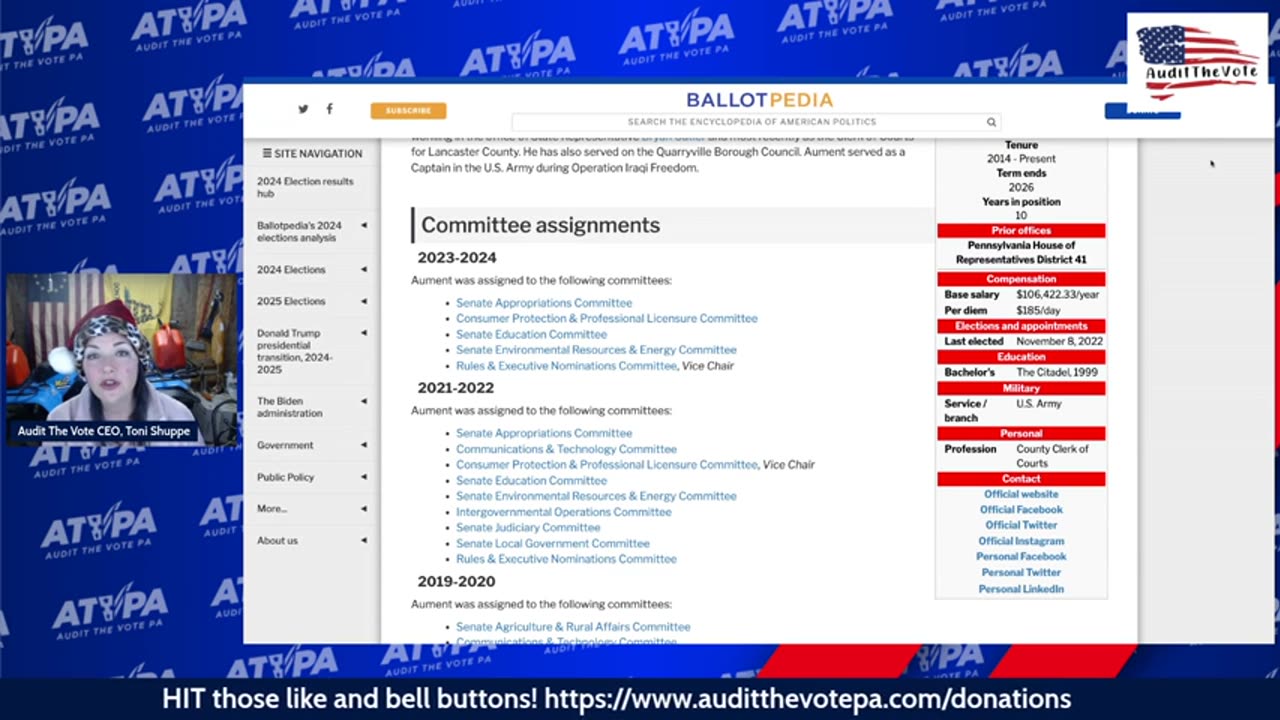The height and width of the screenshot is (720, 1280).
Task: Expand the About us menu arrow
Action: coord(363,541)
